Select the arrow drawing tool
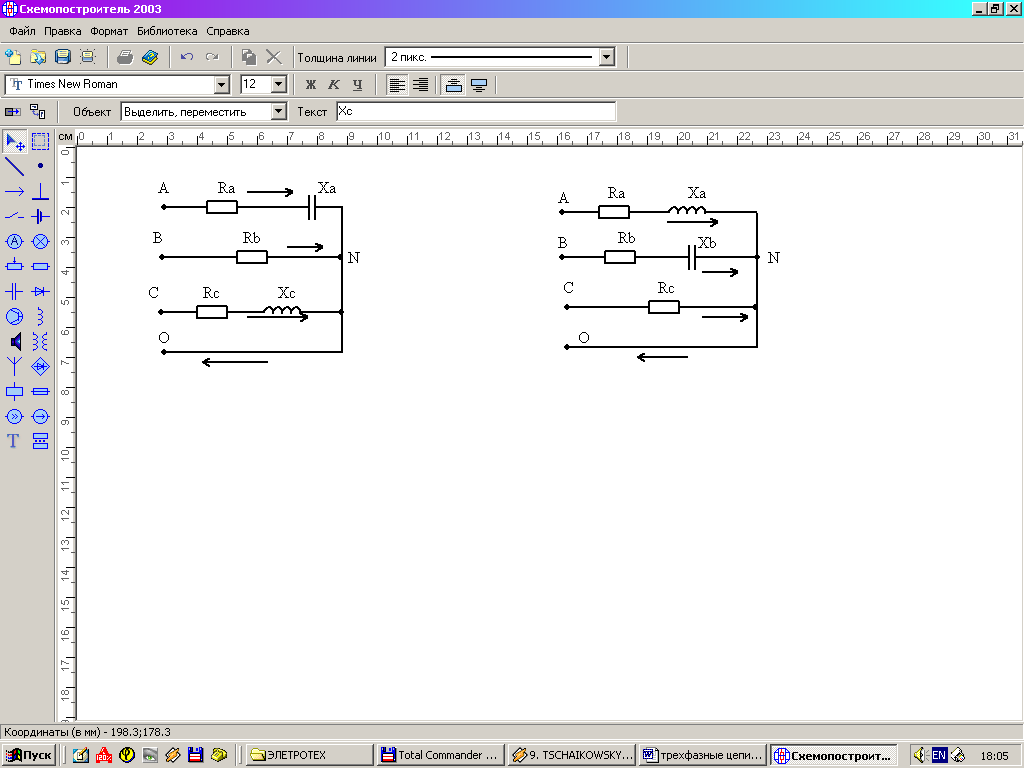 click(14, 192)
